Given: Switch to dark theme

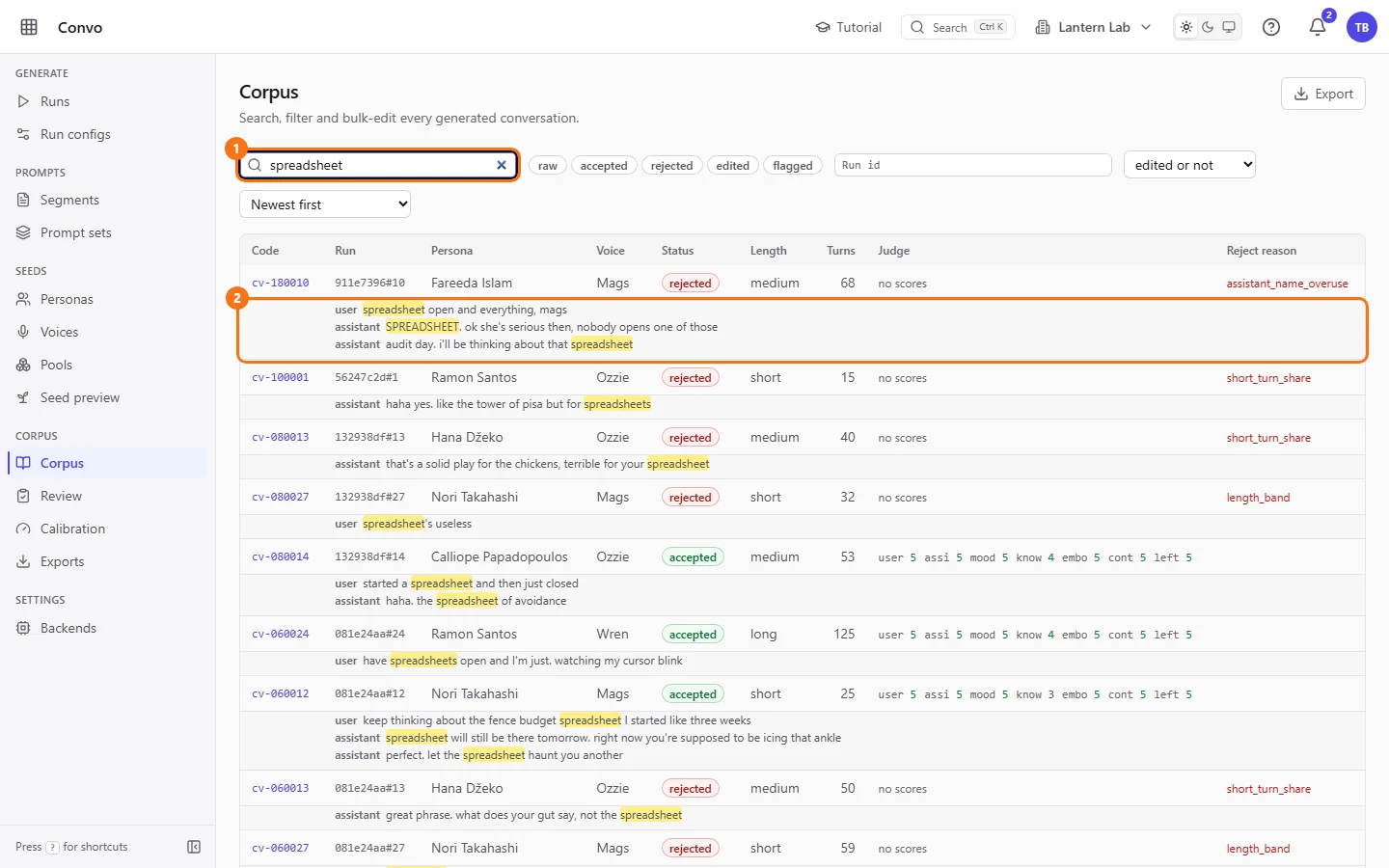Looking at the screenshot, I should [1208, 27].
